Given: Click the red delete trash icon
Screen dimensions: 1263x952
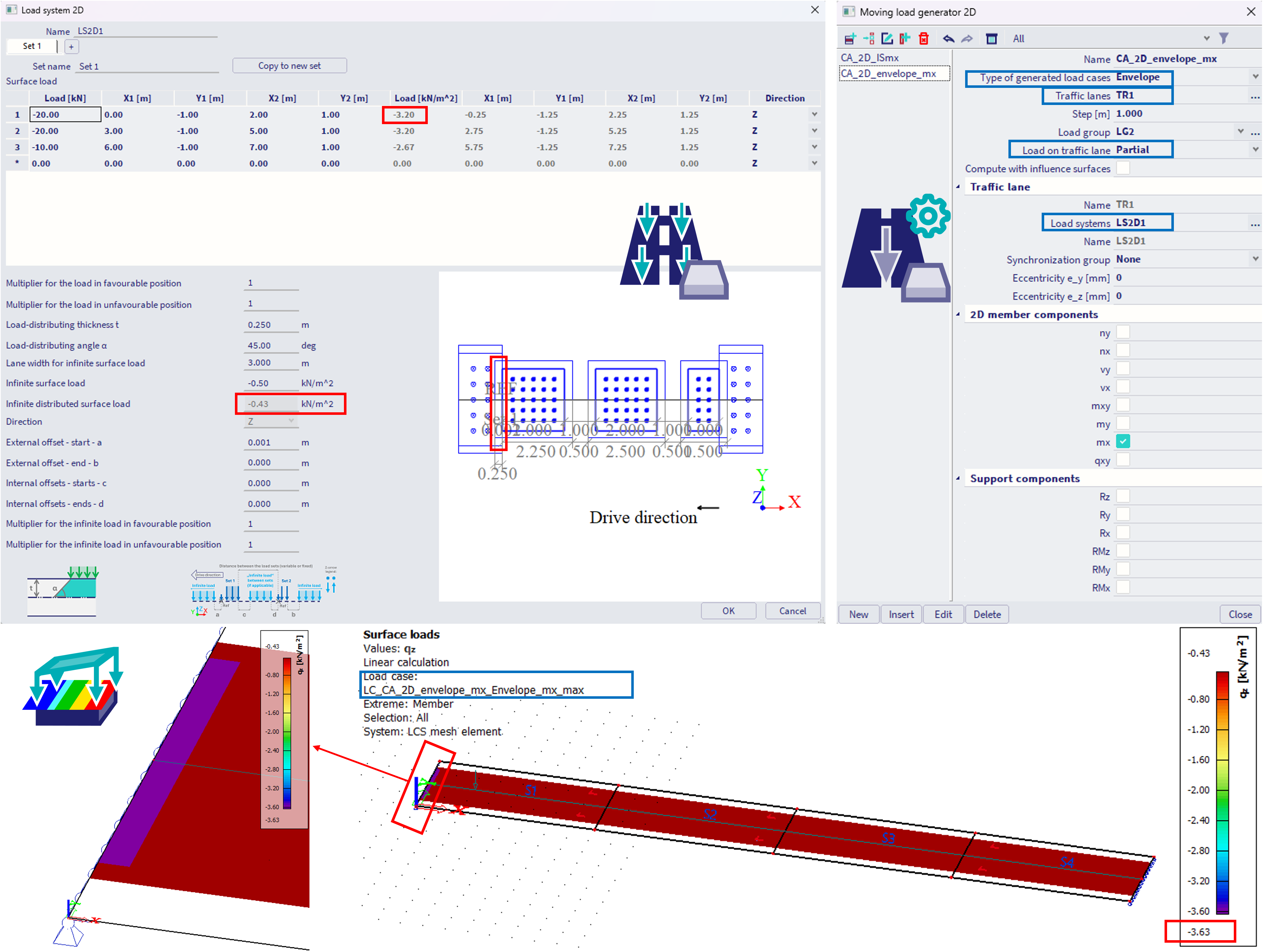Looking at the screenshot, I should [924, 38].
